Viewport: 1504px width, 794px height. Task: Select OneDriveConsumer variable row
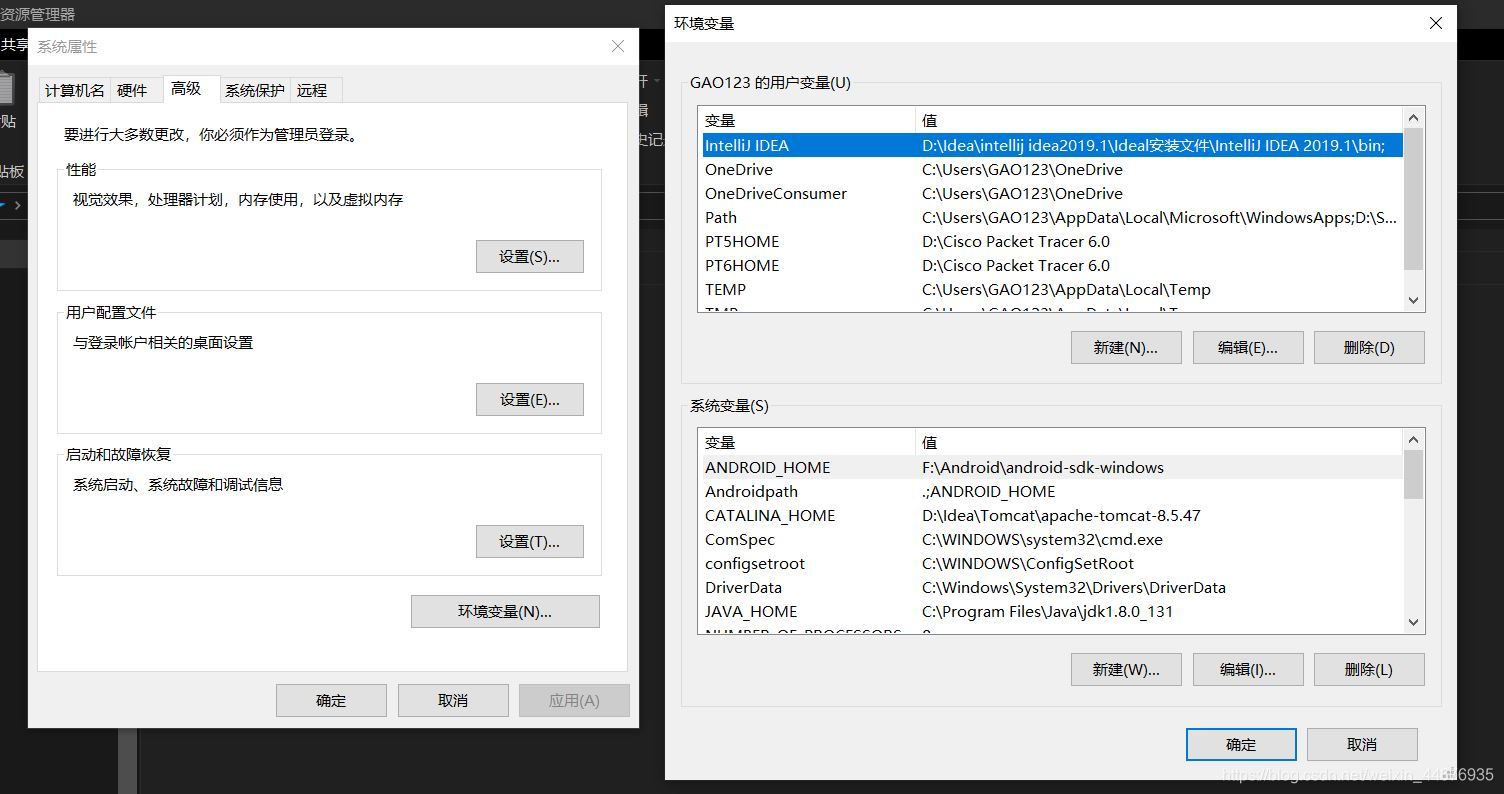point(1050,193)
